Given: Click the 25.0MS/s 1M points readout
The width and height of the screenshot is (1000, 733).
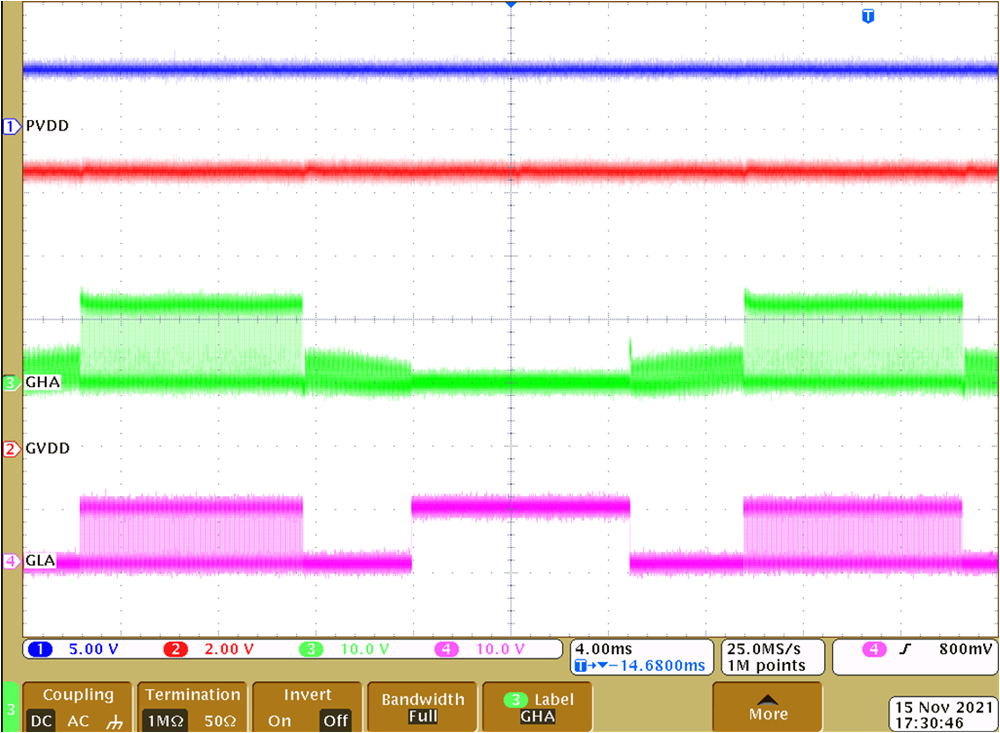Looking at the screenshot, I should coord(772,657).
